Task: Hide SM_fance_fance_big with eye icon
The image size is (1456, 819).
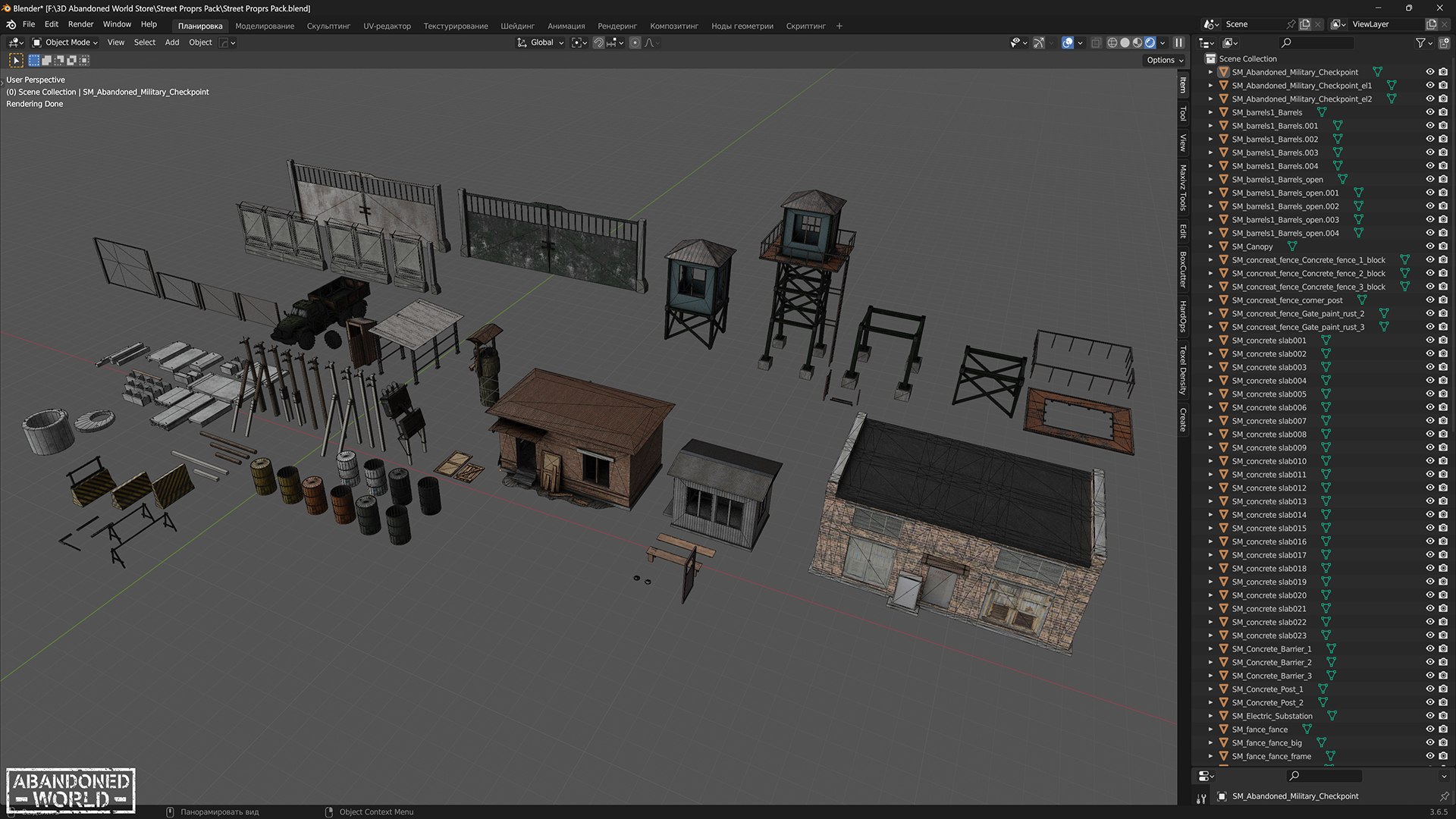Action: pos(1430,743)
